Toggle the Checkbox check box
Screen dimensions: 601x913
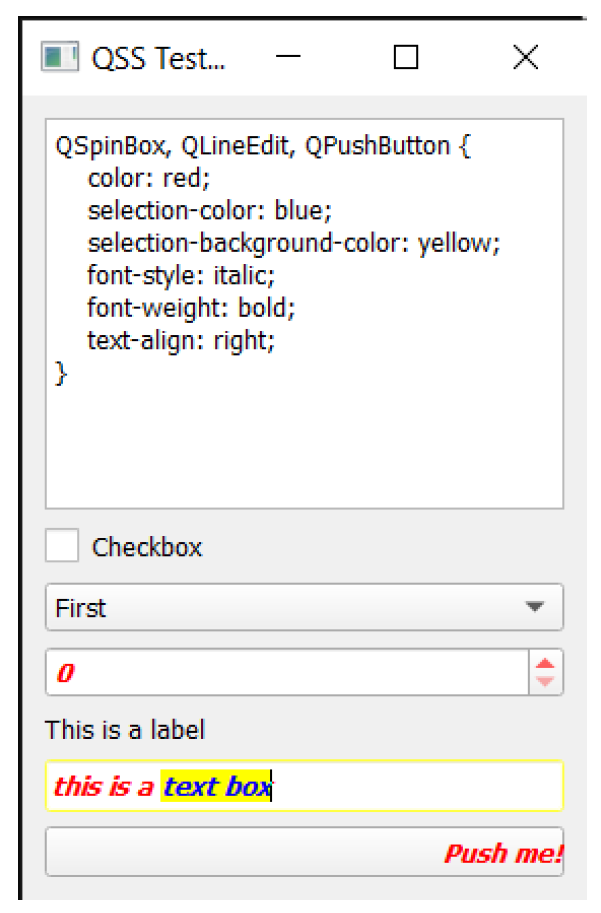[62, 545]
